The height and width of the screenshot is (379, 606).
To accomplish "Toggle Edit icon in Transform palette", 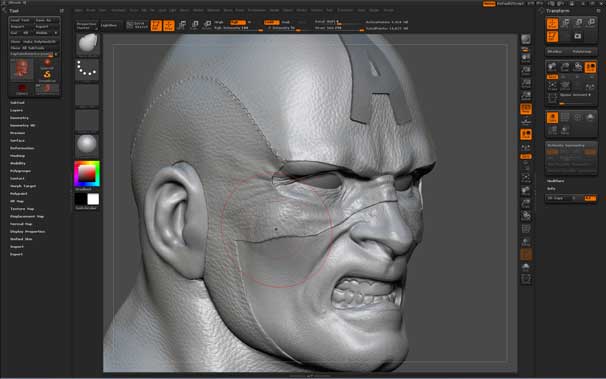I will (552, 36).
